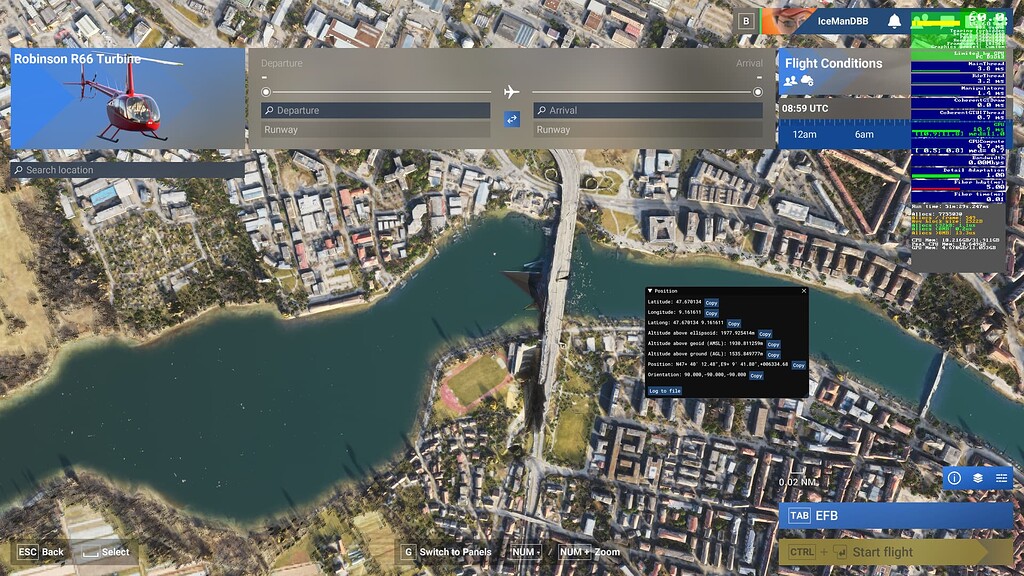Open the map layers panel icon
Screen dimensions: 1024x576
[x=978, y=478]
